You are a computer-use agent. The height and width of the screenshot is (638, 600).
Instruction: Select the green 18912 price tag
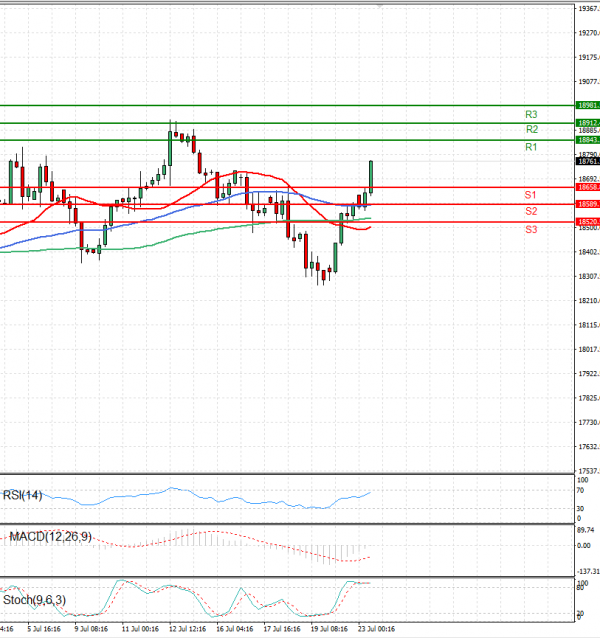[588, 122]
